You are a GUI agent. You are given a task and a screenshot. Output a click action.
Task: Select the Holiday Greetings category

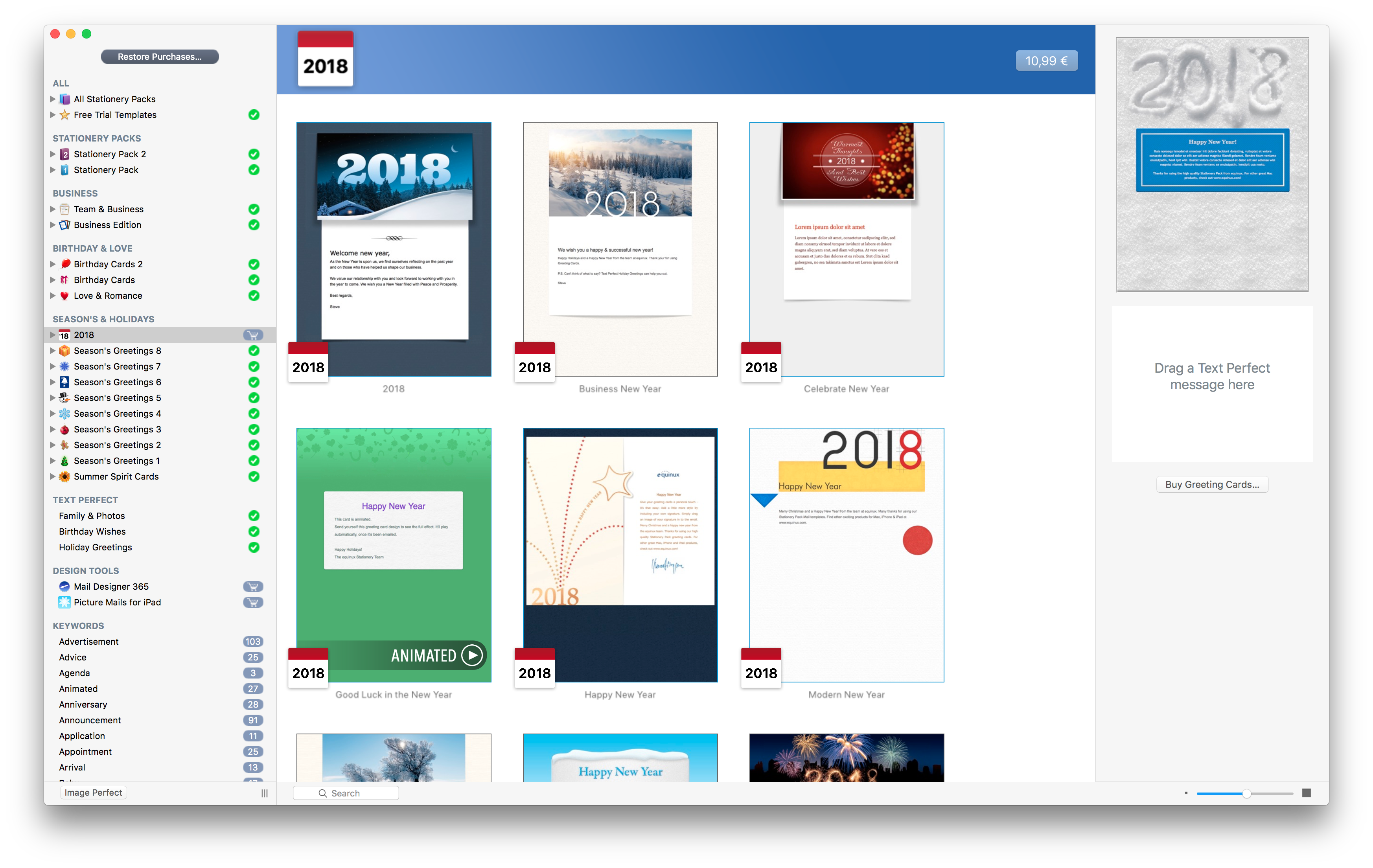click(x=95, y=547)
